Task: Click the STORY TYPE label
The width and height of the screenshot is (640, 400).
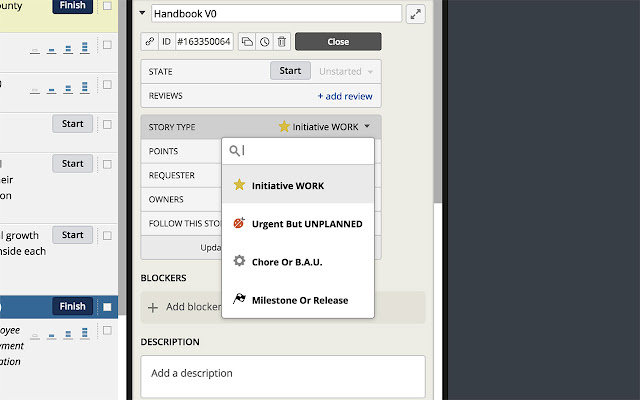Action: 172,127
